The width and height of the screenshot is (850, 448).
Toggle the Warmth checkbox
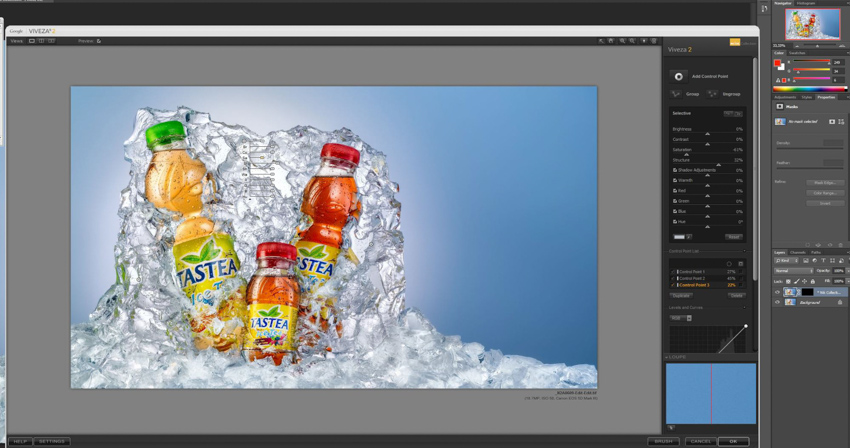pos(675,180)
